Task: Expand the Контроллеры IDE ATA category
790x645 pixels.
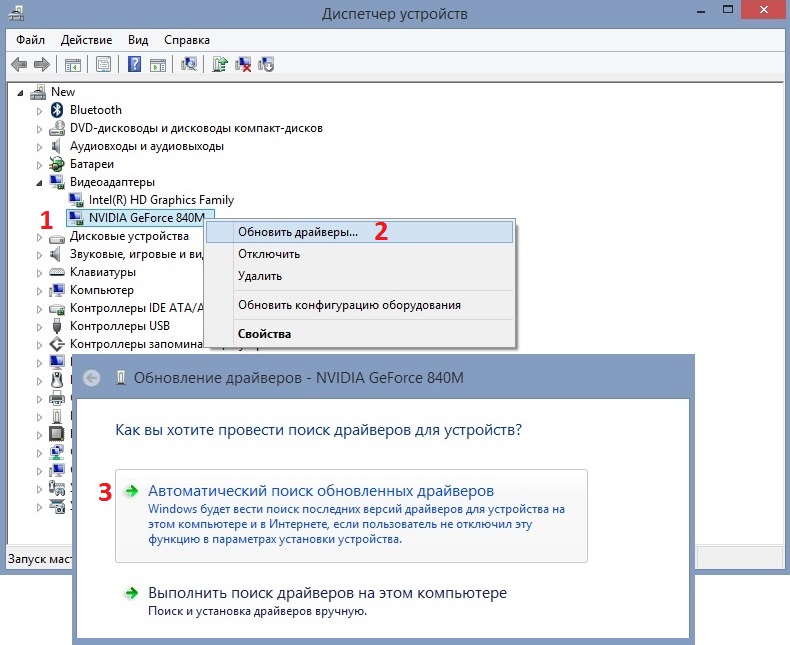Action: pos(39,309)
